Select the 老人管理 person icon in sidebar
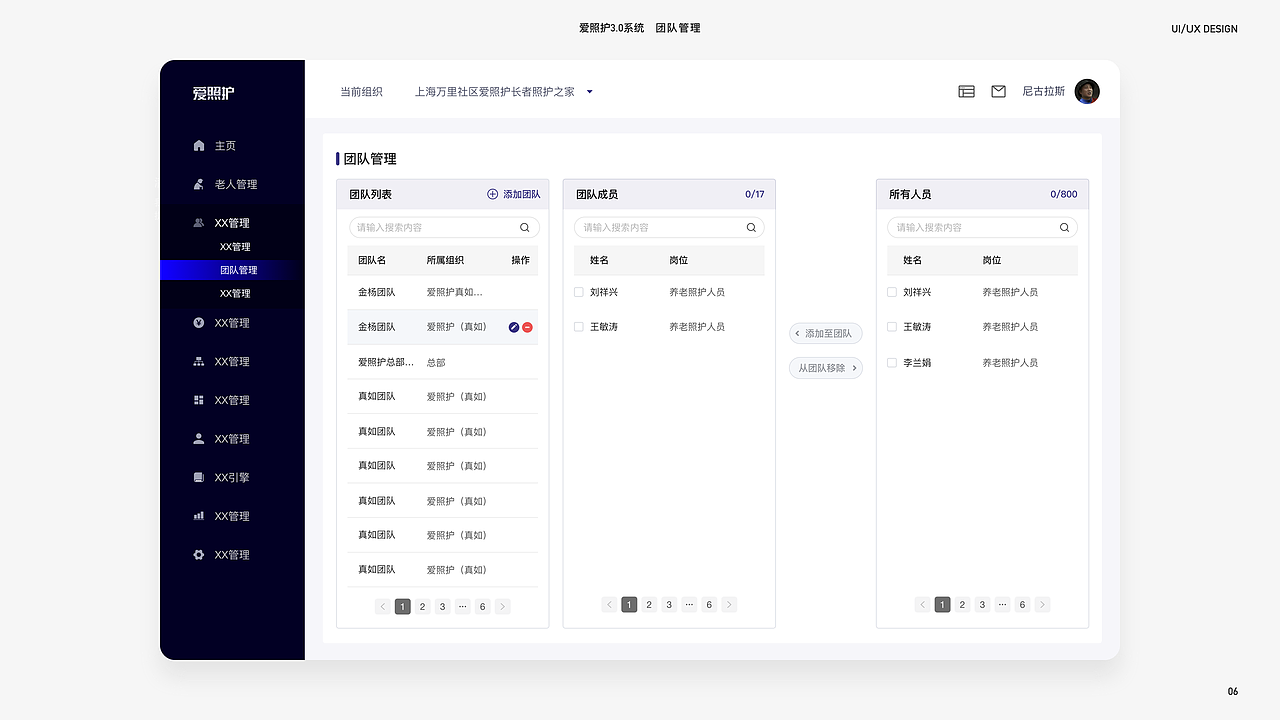Viewport: 1280px width, 720px height. [x=199, y=184]
